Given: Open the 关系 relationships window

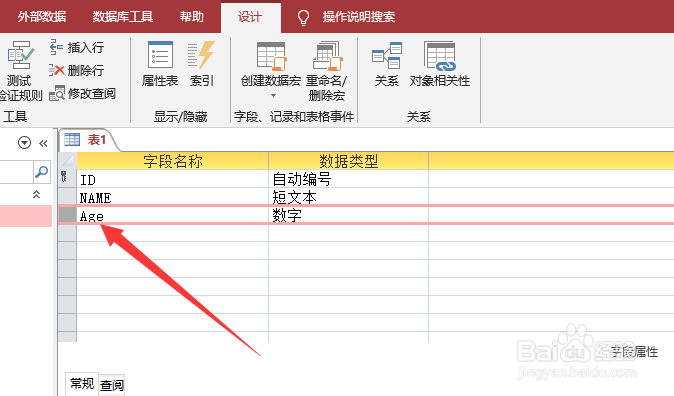Looking at the screenshot, I should coord(387,64).
